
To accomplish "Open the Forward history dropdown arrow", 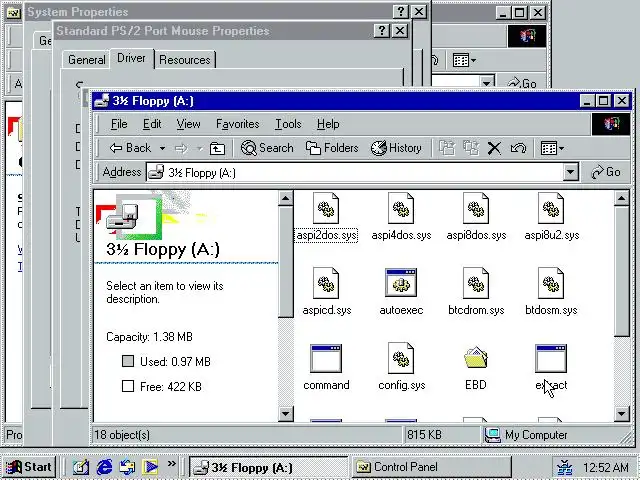I will tap(200, 148).
